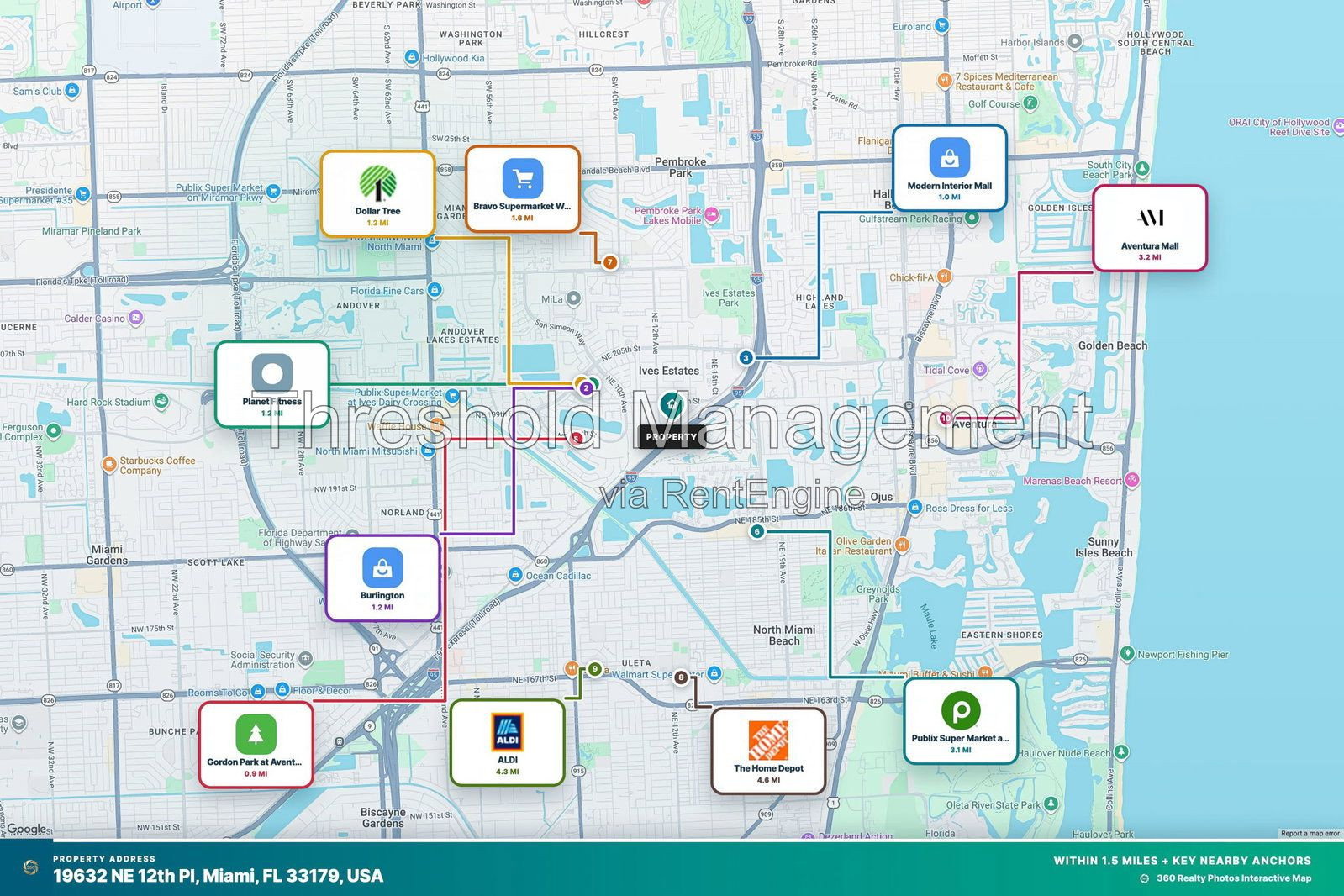Open the Modern Interior Mall card

[x=949, y=168]
